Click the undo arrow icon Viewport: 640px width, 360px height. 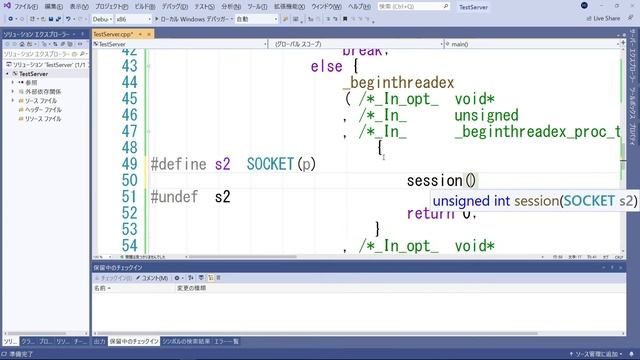(x=68, y=19)
